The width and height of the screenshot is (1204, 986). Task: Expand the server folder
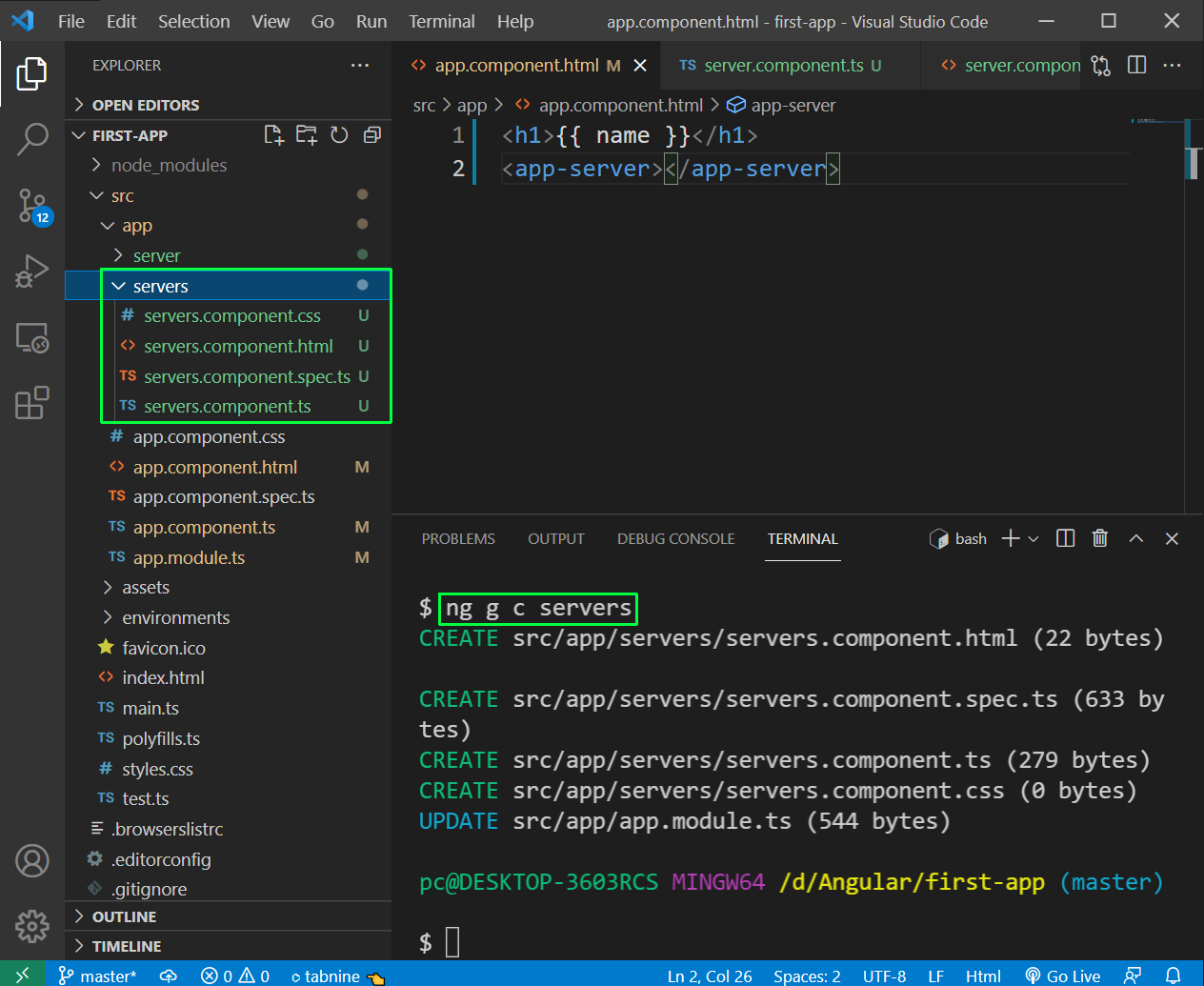(229, 255)
